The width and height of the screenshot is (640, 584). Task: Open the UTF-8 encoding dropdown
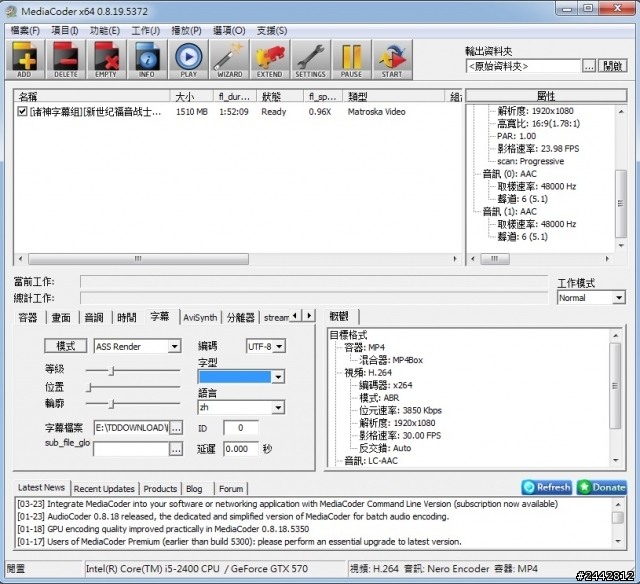[x=279, y=346]
